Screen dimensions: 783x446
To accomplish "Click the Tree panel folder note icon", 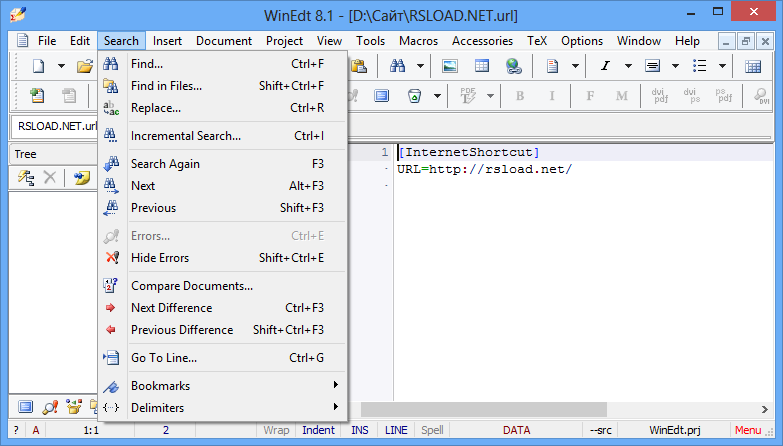I will click(81, 177).
